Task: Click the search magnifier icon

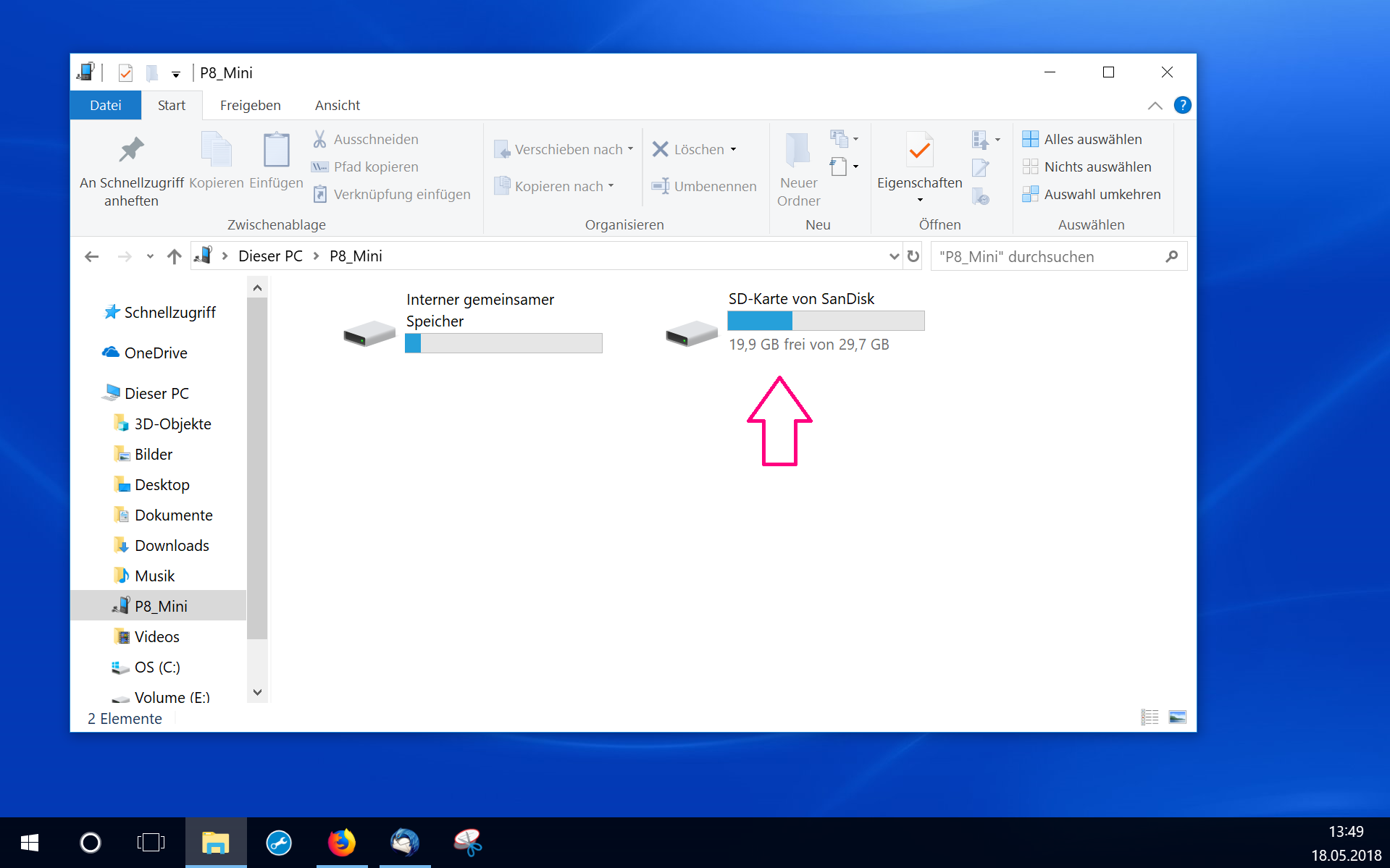Action: (x=1172, y=256)
